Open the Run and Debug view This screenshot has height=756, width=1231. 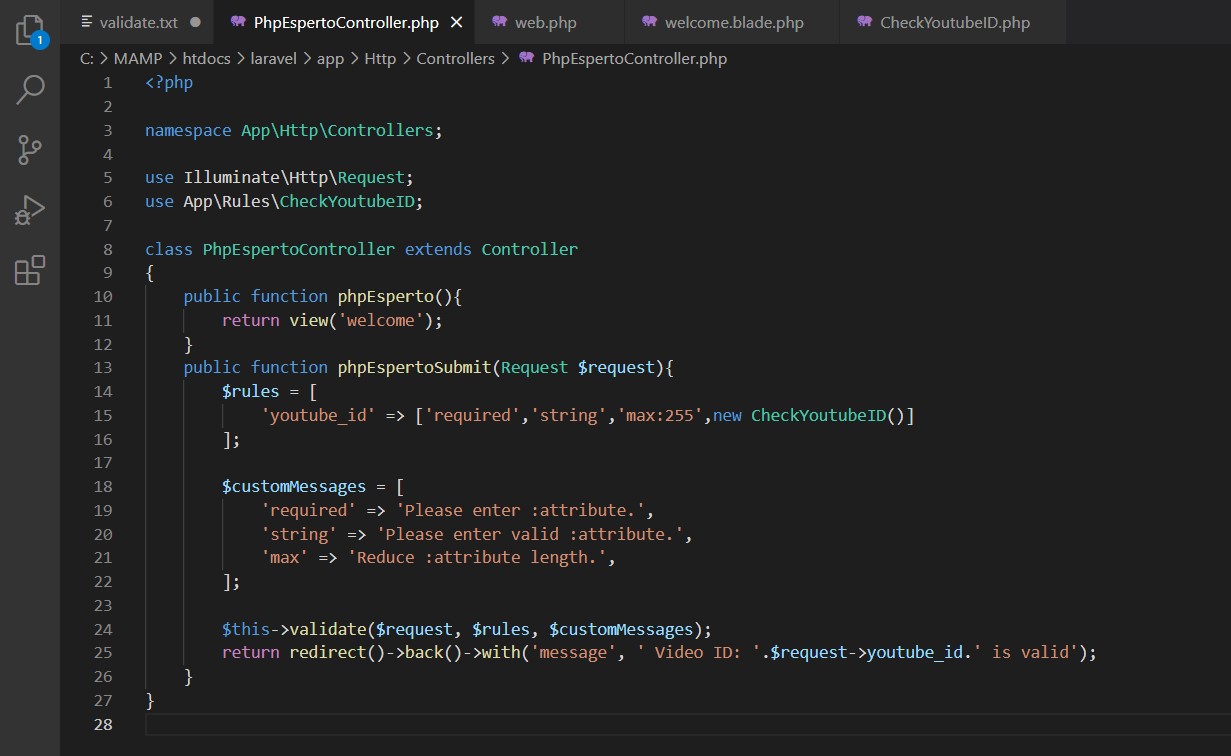click(x=30, y=210)
